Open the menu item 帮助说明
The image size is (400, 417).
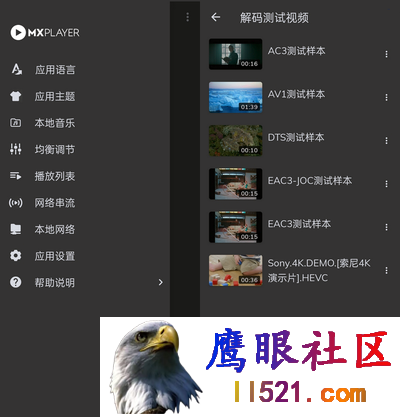55,283
